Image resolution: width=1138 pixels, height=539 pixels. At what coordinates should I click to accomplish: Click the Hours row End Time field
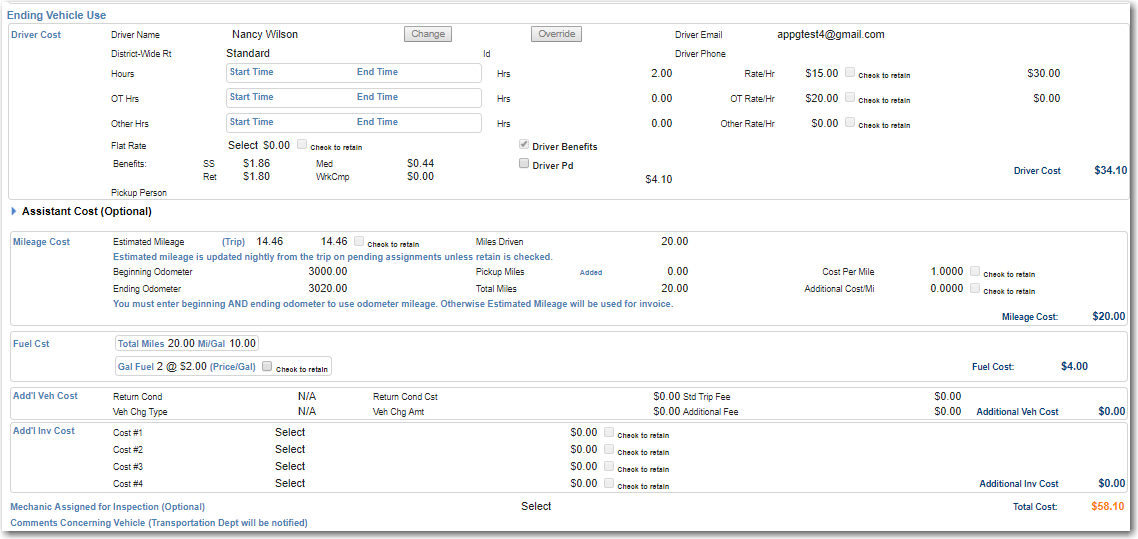[377, 72]
